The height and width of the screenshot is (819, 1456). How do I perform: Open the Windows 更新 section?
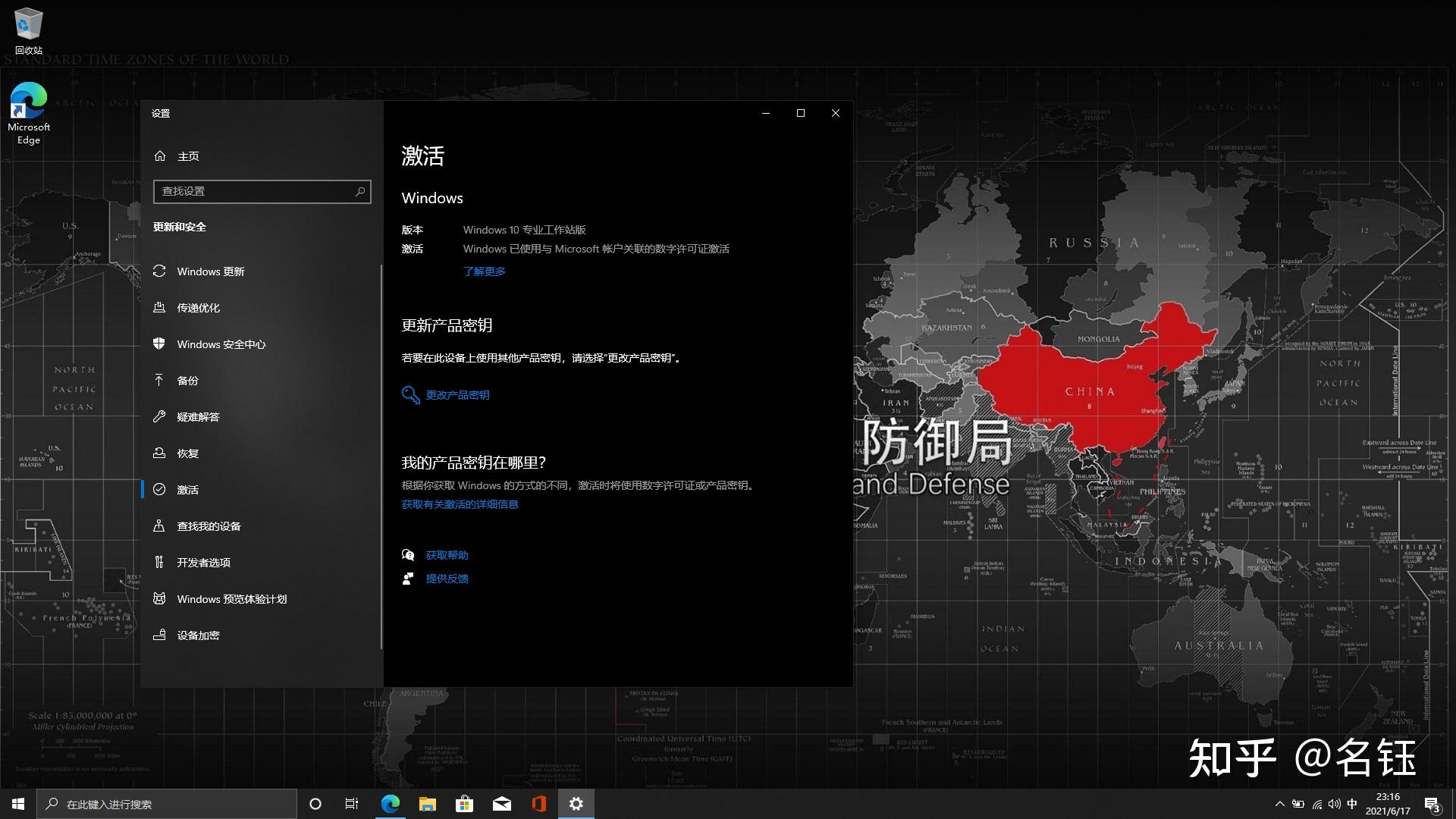click(210, 271)
